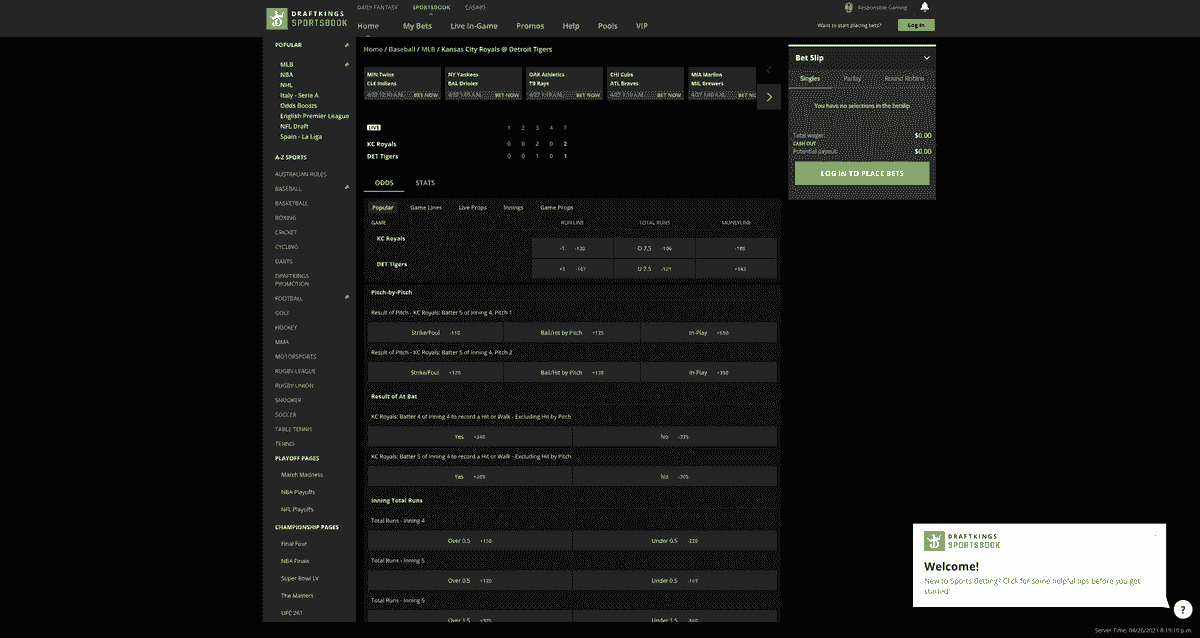Click the right arrow on game carousel
The width and height of the screenshot is (1200, 638).
pos(768,96)
